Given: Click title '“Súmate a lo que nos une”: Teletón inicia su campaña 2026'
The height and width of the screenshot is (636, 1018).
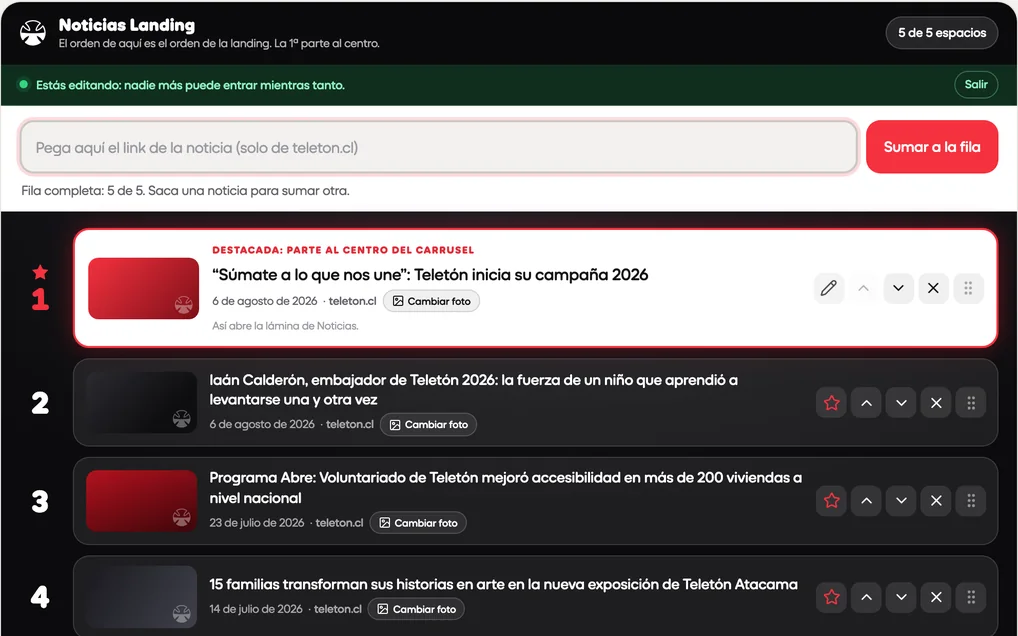Looking at the screenshot, I should [x=430, y=275].
